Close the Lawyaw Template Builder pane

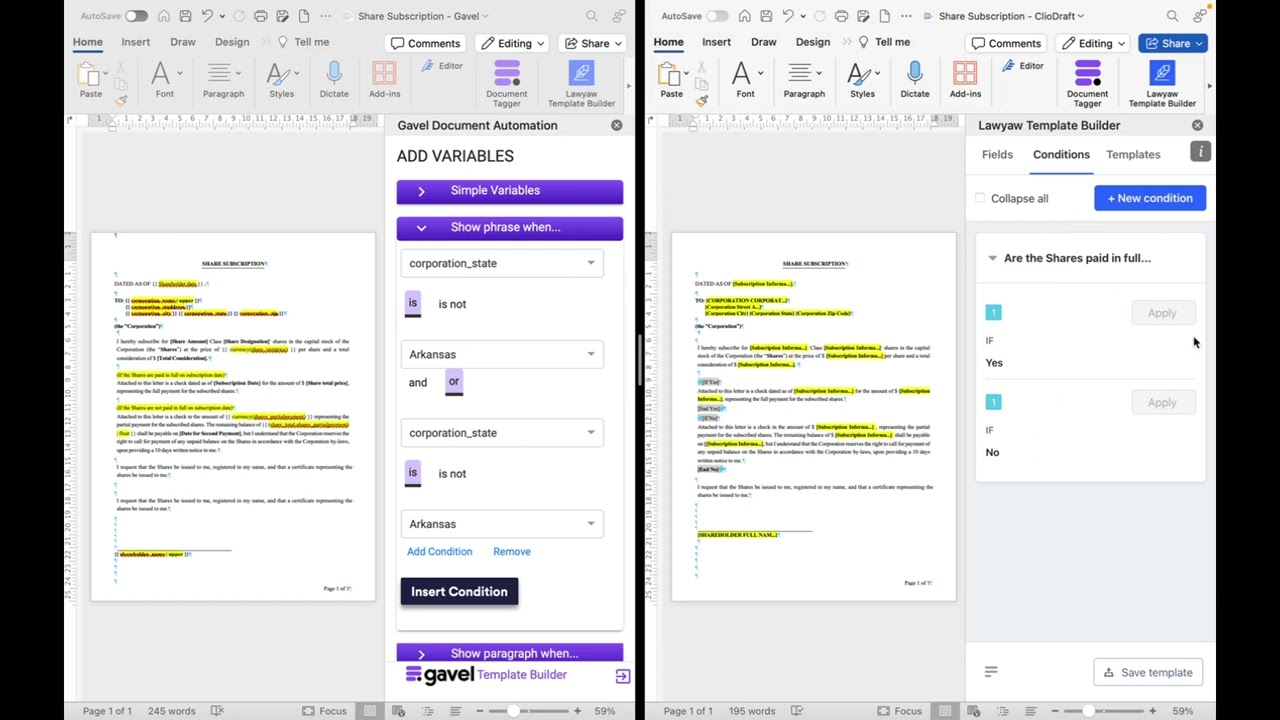tap(1197, 125)
